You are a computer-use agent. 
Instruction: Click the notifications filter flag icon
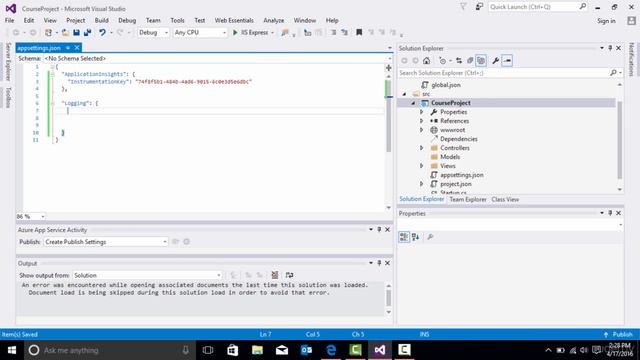point(463,7)
